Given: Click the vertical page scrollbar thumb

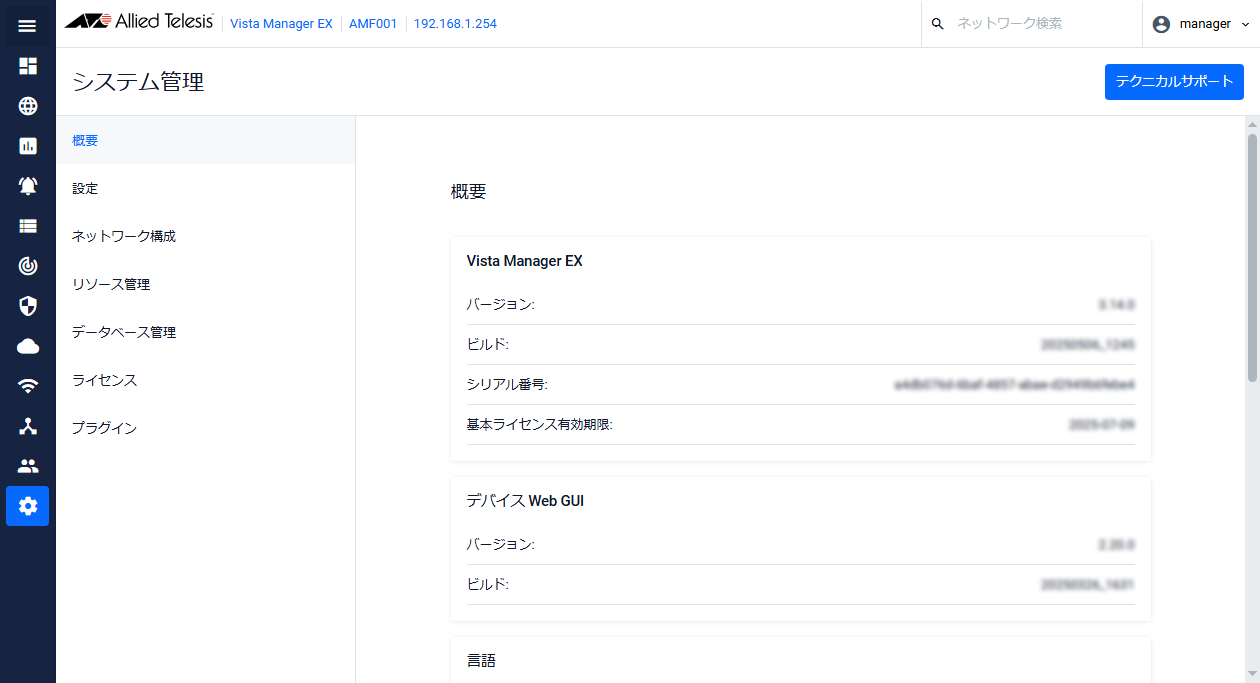Looking at the screenshot, I should click(1252, 257).
